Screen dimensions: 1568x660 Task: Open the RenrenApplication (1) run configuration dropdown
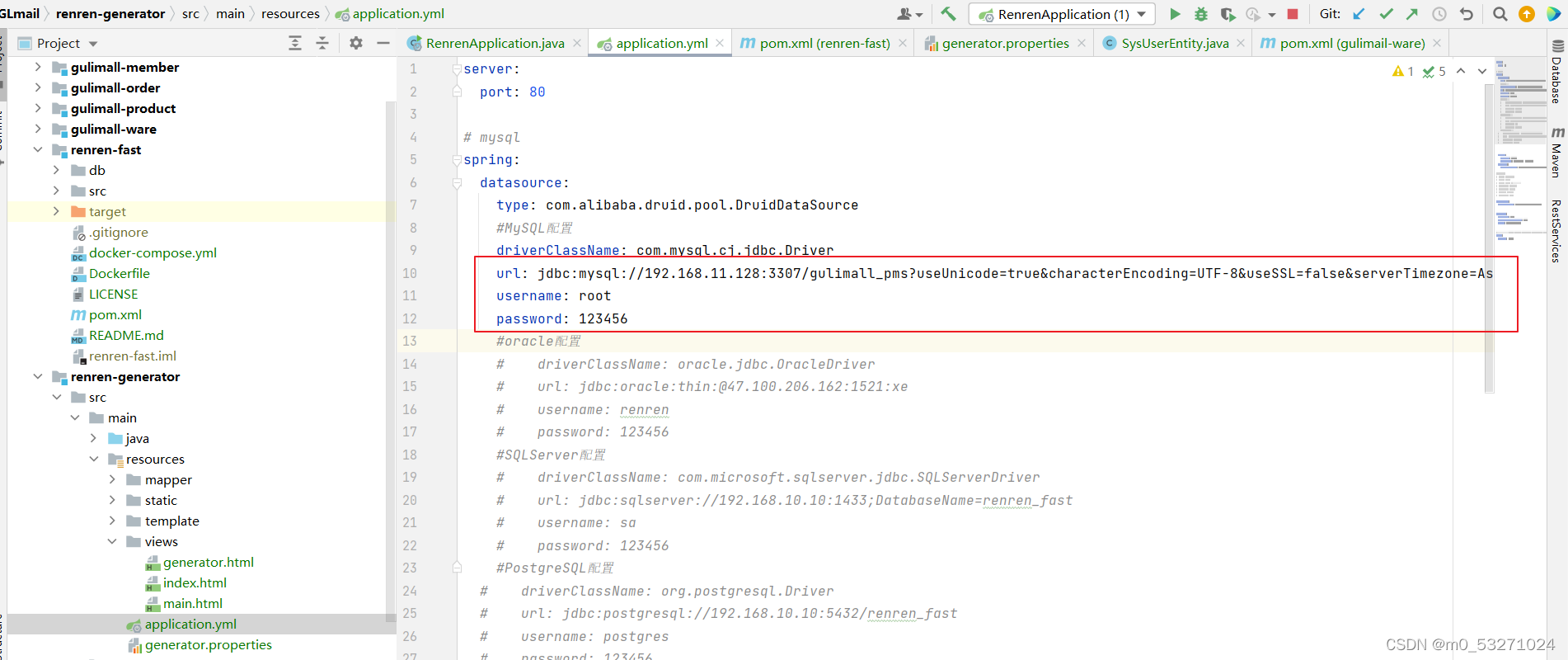pyautogui.click(x=1062, y=14)
